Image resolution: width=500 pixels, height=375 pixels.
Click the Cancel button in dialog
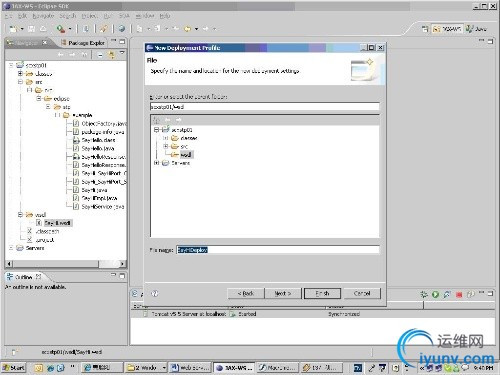(362, 294)
